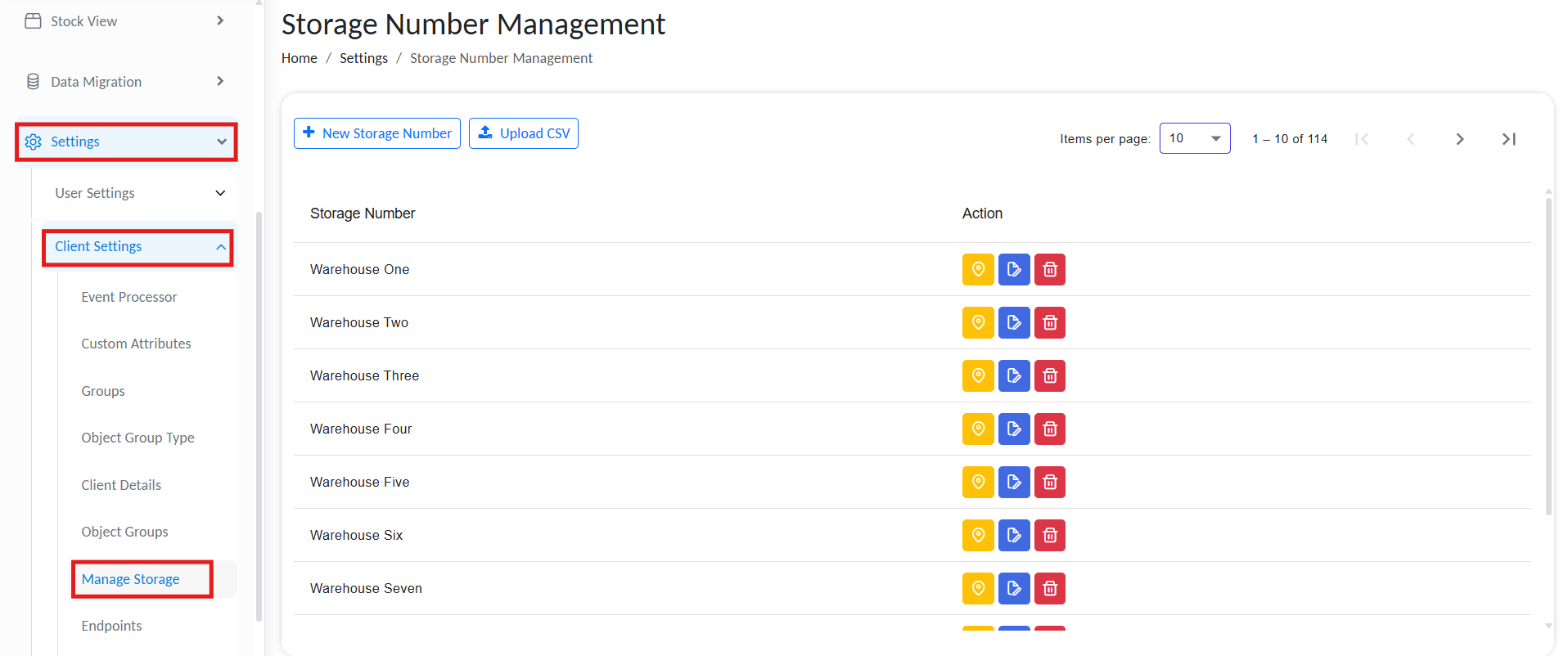This screenshot has width=1568, height=656.
Task: Open Event Processor in the sidebar
Action: [x=128, y=297]
